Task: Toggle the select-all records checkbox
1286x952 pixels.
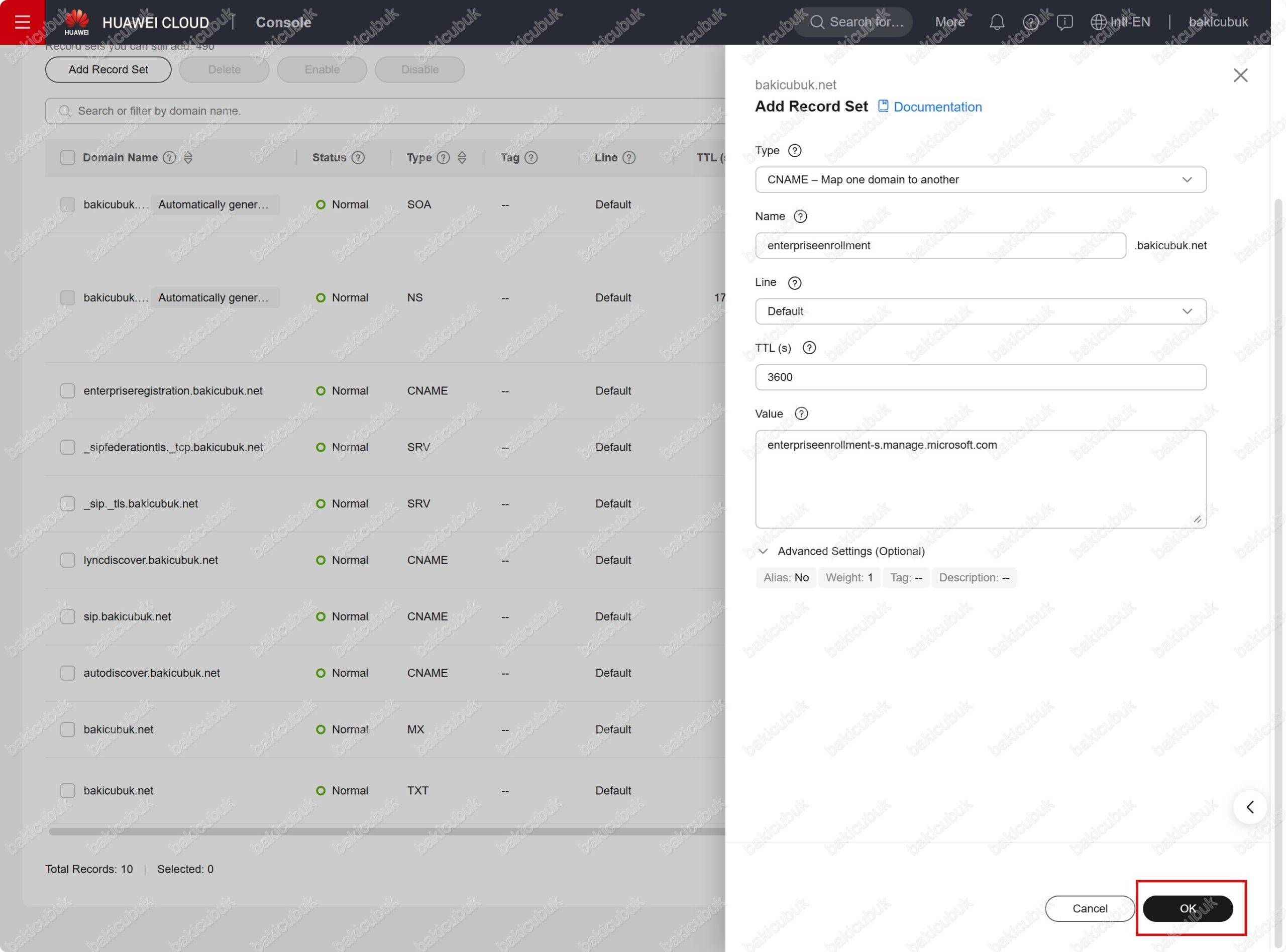Action: (67, 157)
